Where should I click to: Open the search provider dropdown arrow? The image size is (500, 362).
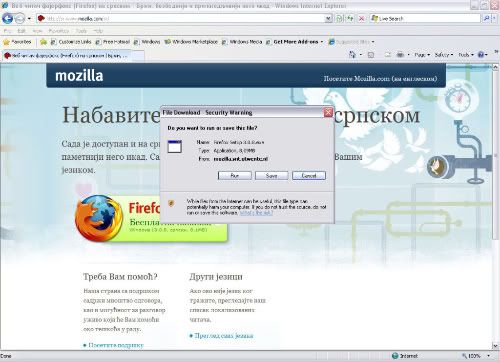[x=494, y=19]
